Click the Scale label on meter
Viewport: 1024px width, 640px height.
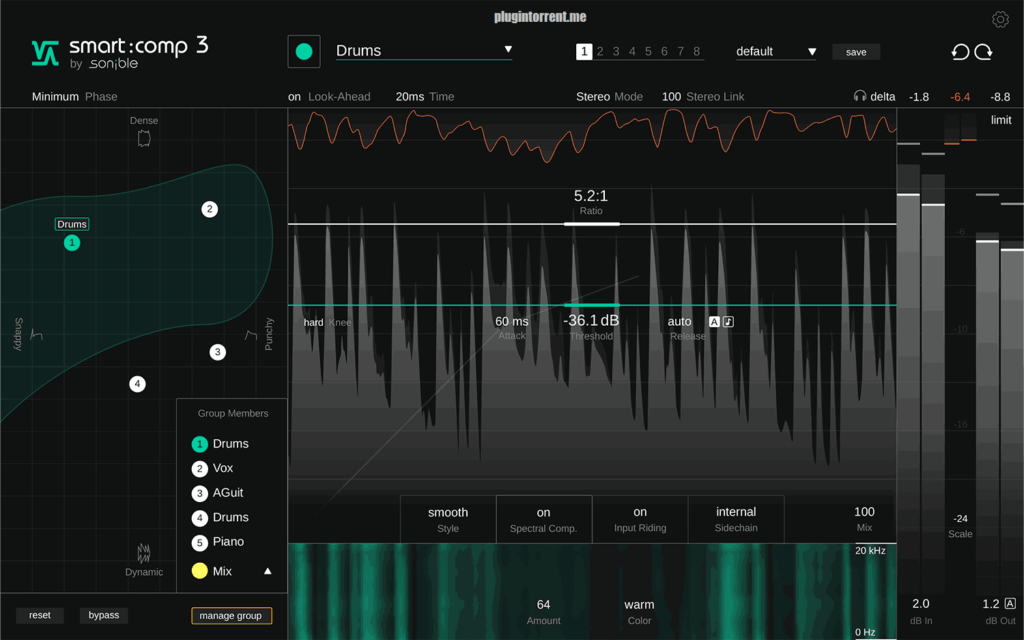tap(960, 534)
